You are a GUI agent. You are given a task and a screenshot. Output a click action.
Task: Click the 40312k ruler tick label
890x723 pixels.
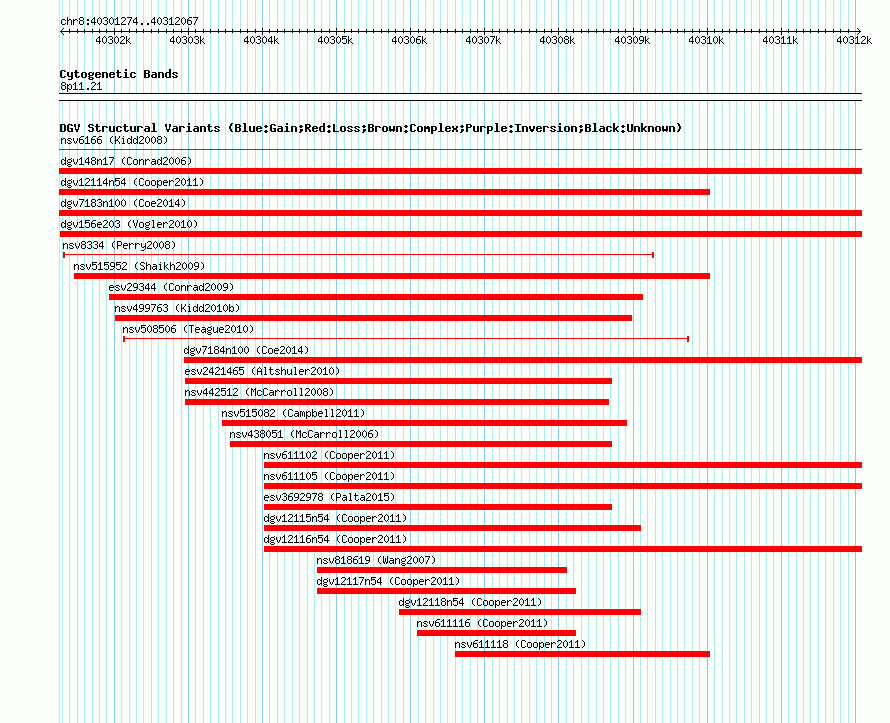pyautogui.click(x=854, y=40)
